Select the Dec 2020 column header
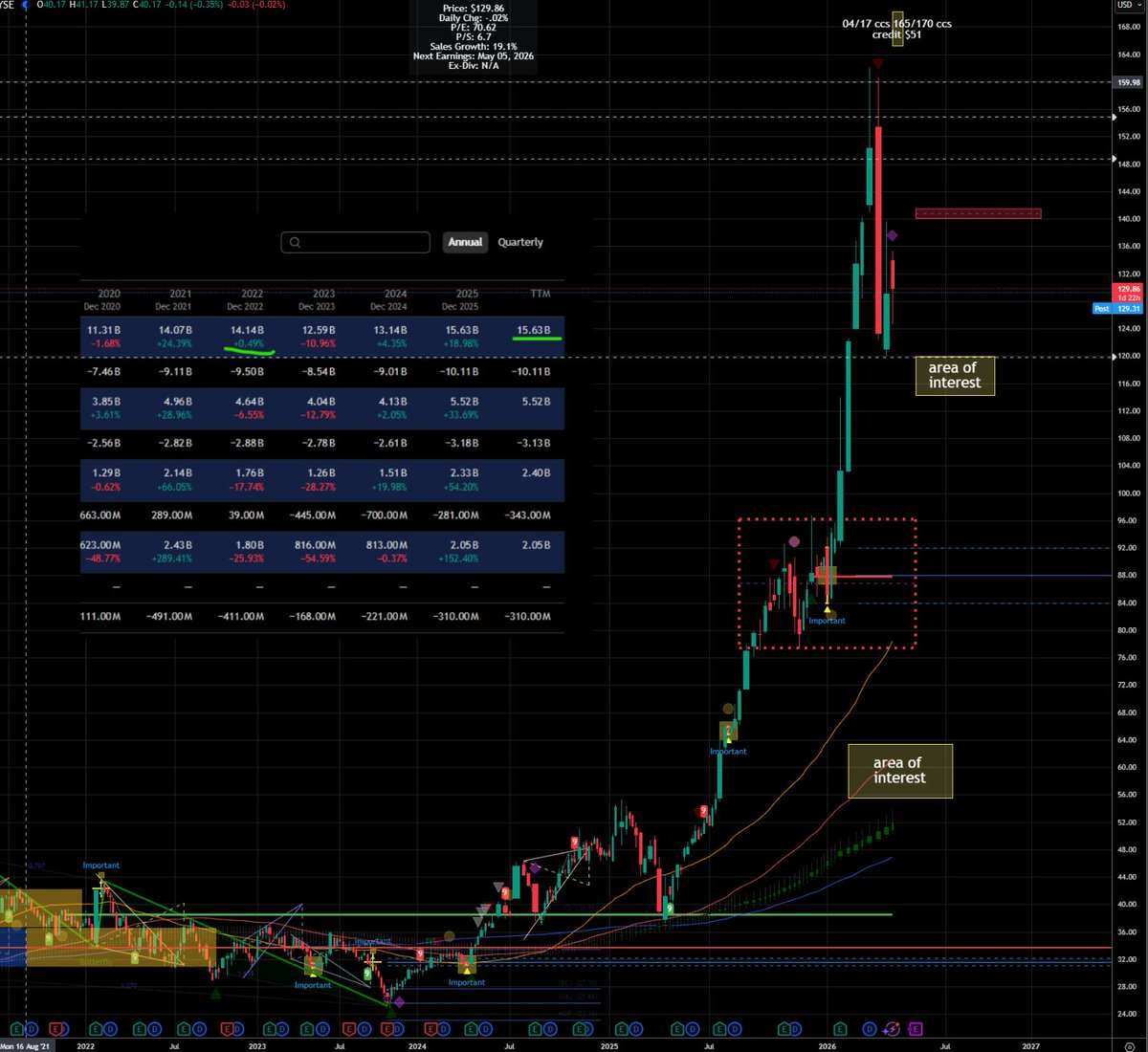 click(101, 300)
